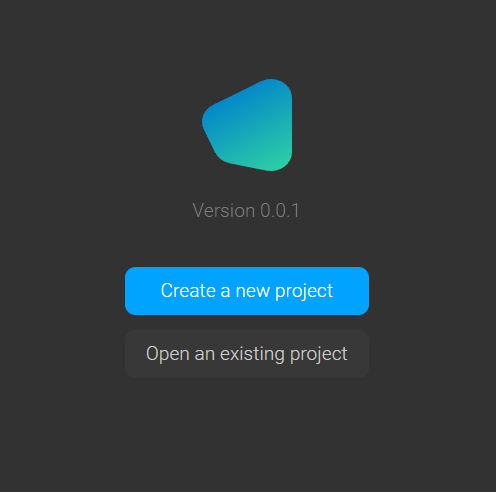496x492 pixels.
Task: Tap the teal application logo above version
Action: point(247,125)
